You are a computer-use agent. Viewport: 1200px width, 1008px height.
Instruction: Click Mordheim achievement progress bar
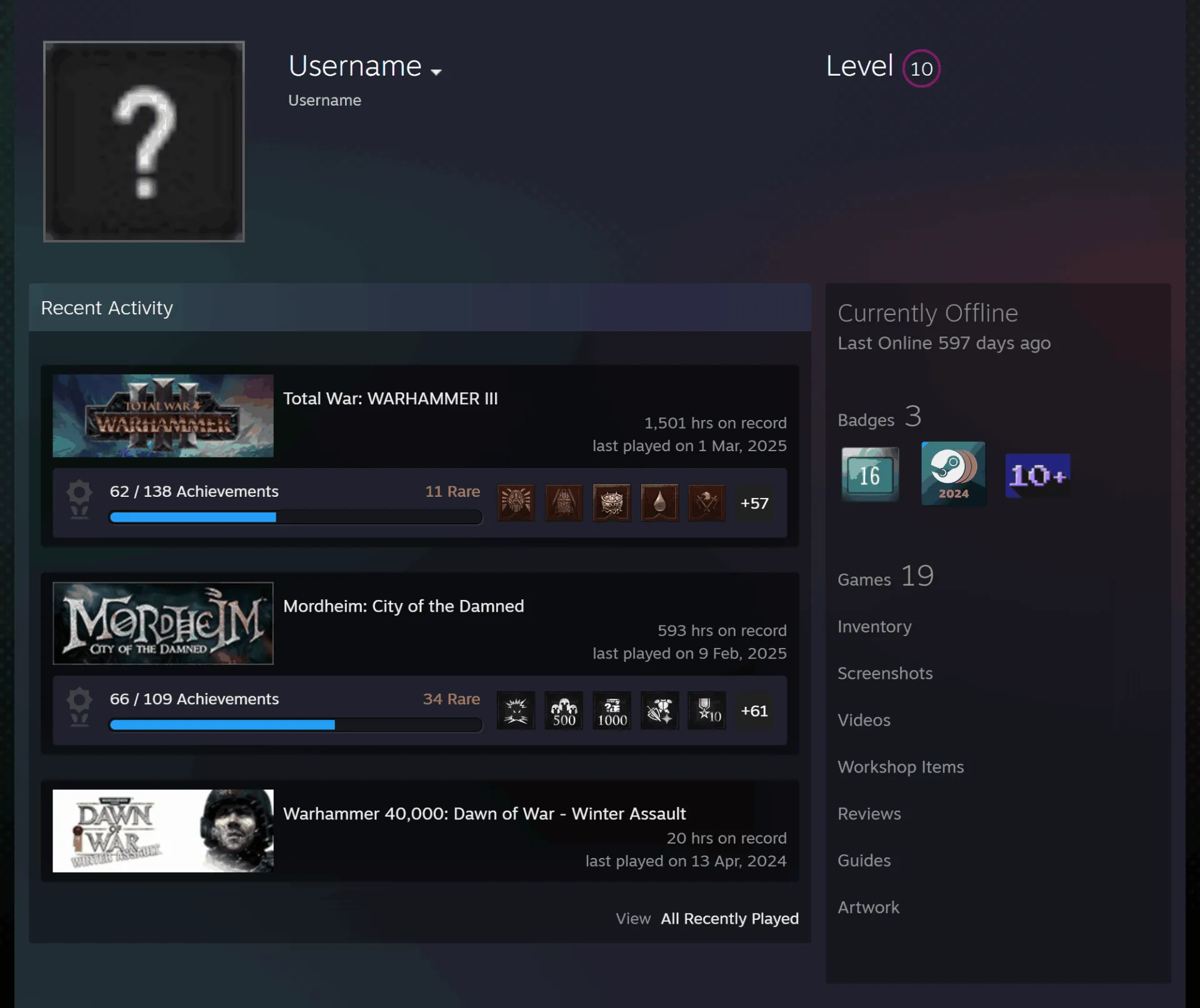[296, 725]
